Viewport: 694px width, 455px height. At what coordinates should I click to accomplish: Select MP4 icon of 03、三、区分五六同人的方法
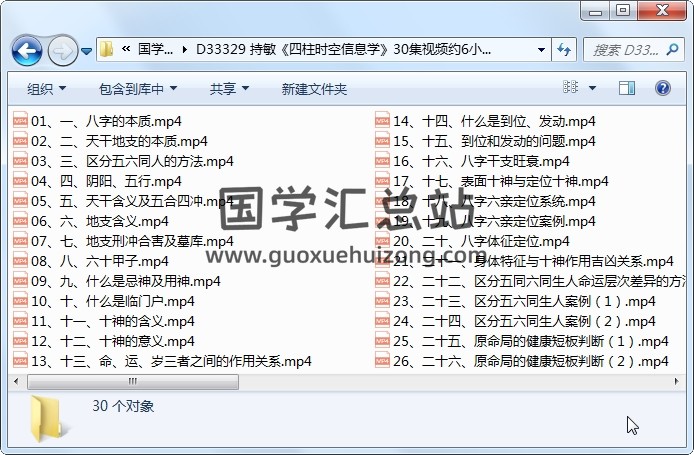tap(20, 160)
